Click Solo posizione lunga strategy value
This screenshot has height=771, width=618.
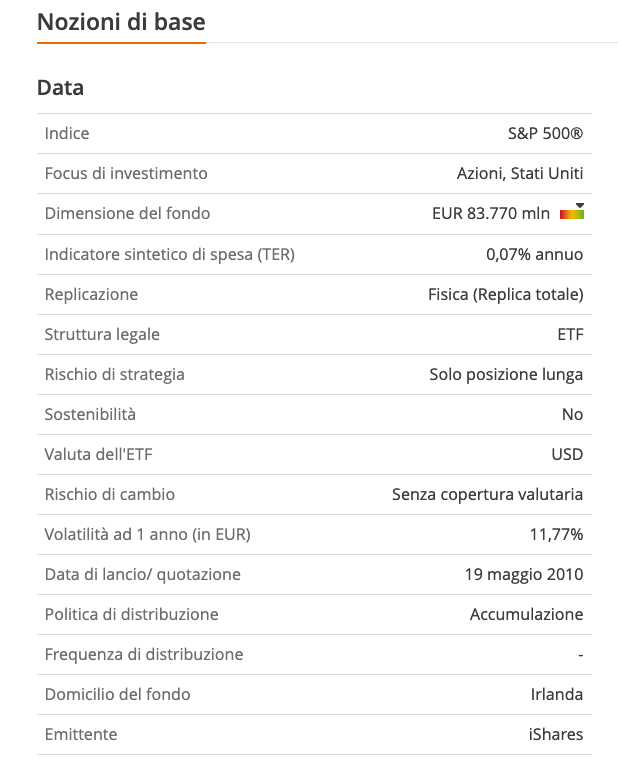click(x=506, y=374)
